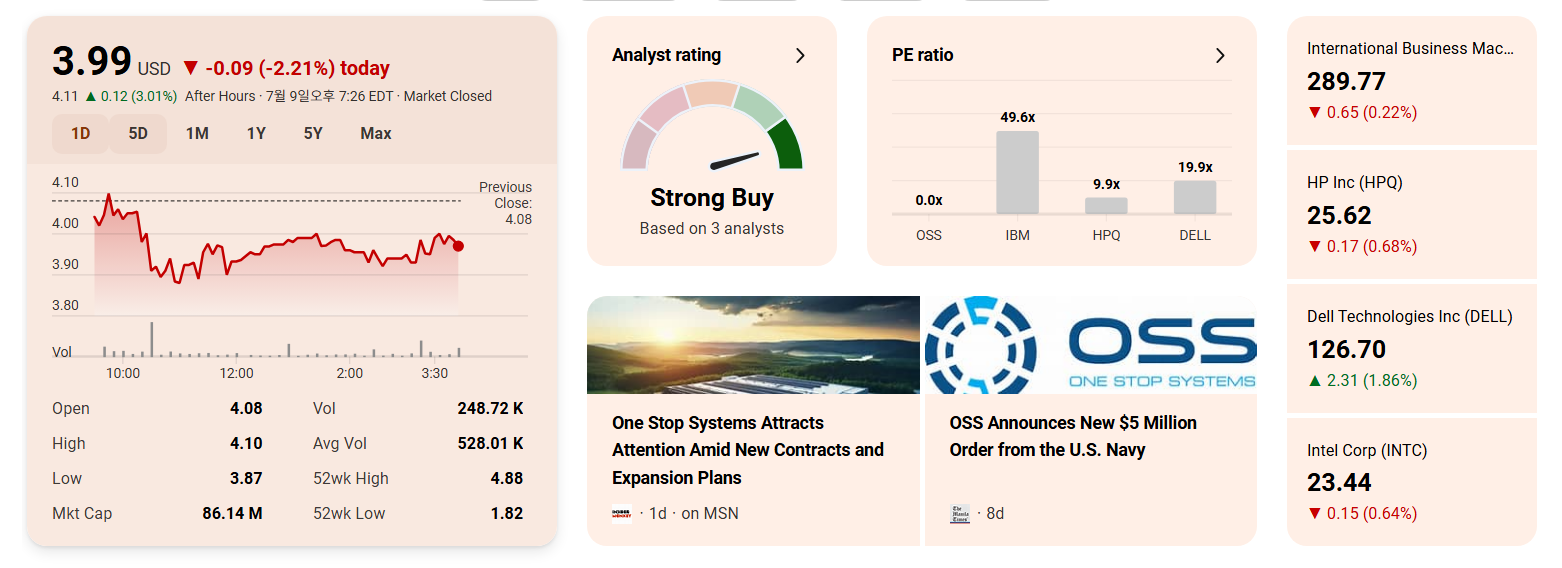Click the MSN source icon under first article
The height and width of the screenshot is (568, 1562).
(621, 514)
